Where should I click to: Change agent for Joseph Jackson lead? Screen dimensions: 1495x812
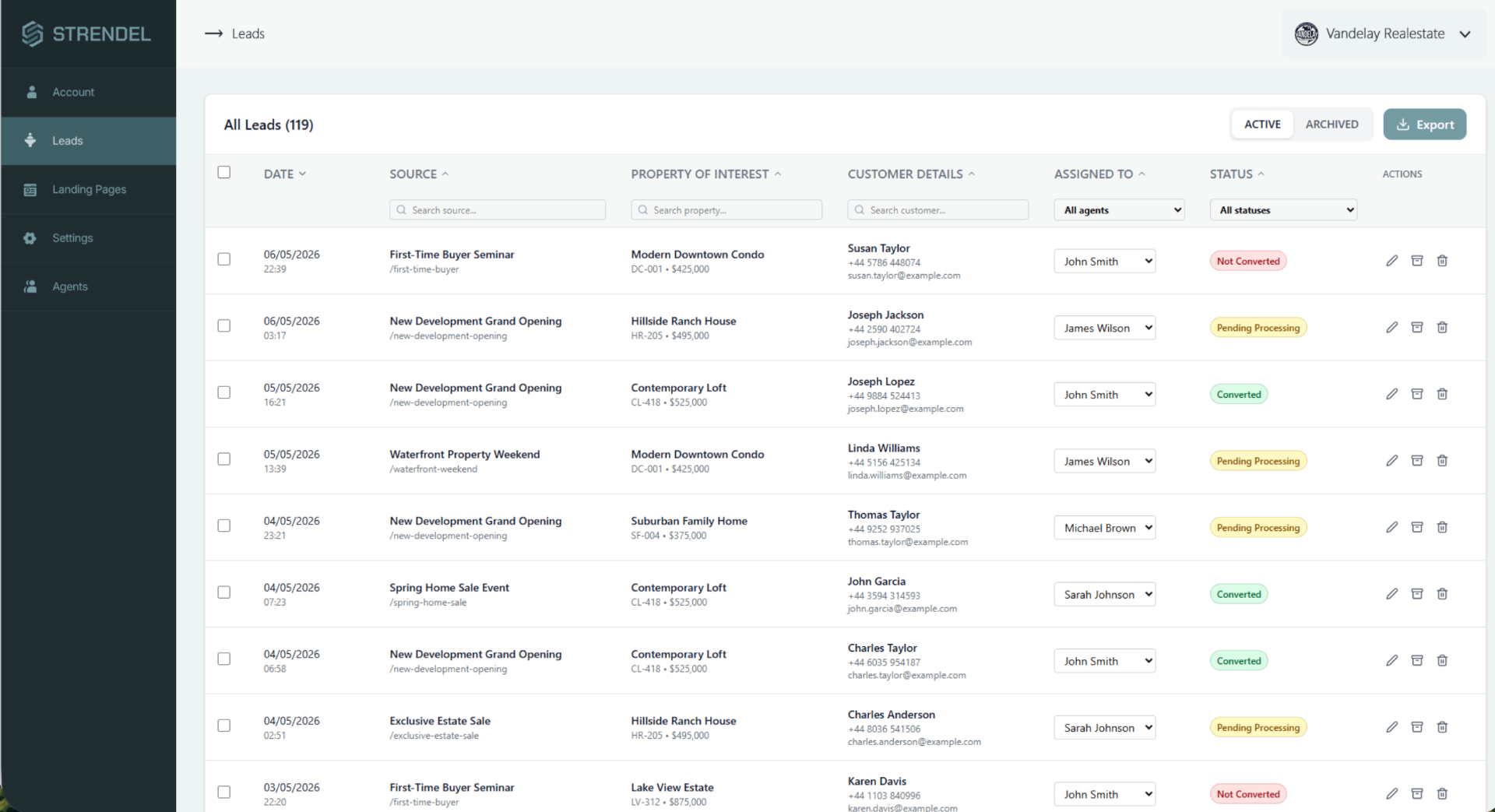pyautogui.click(x=1104, y=328)
